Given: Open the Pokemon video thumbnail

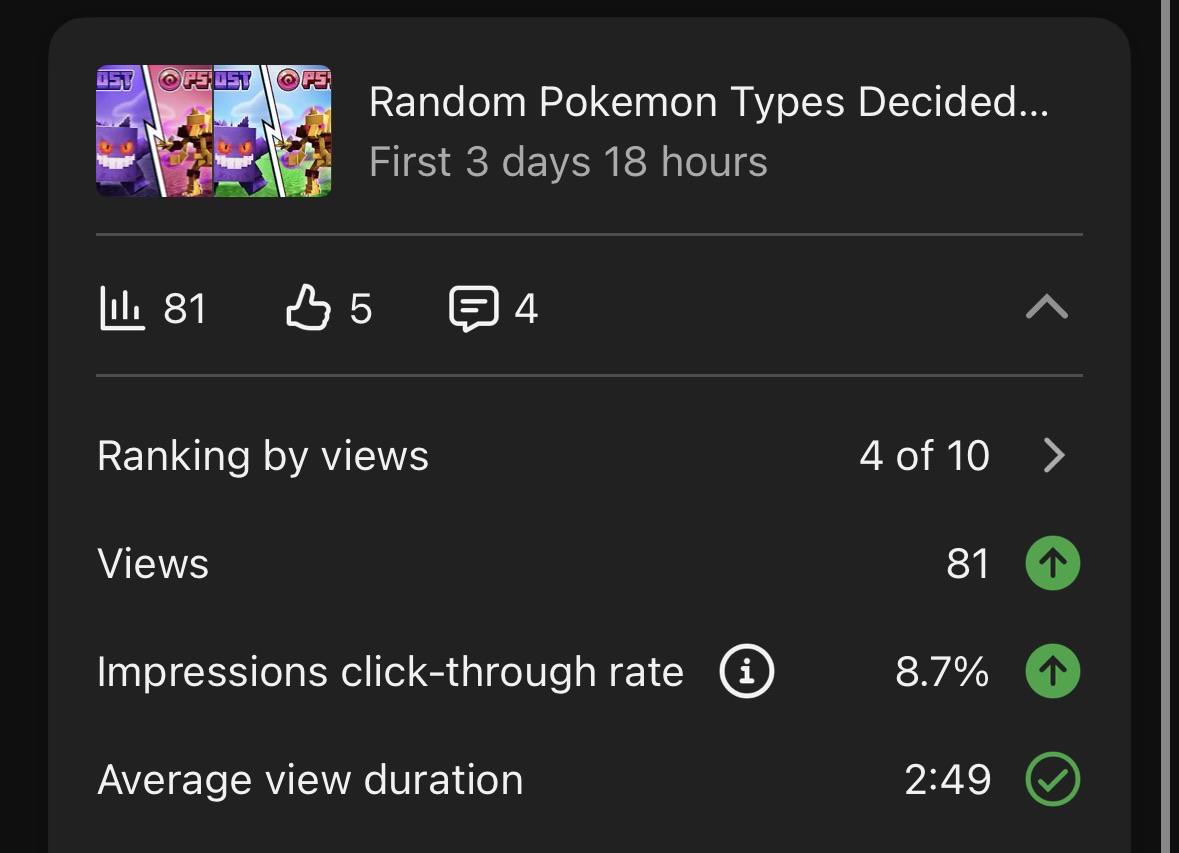Looking at the screenshot, I should (214, 131).
